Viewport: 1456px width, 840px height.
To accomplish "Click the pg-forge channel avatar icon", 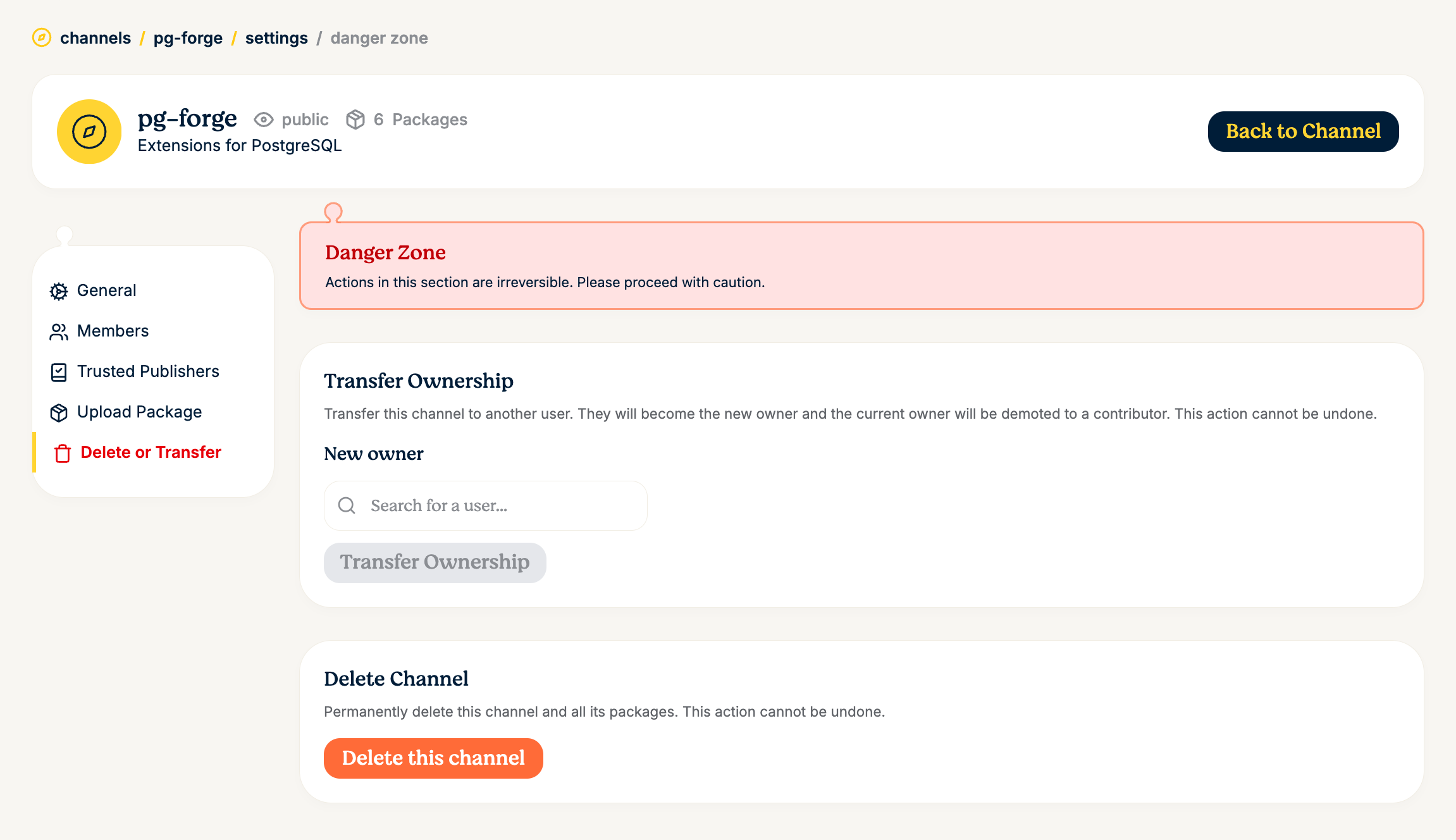I will point(89,132).
